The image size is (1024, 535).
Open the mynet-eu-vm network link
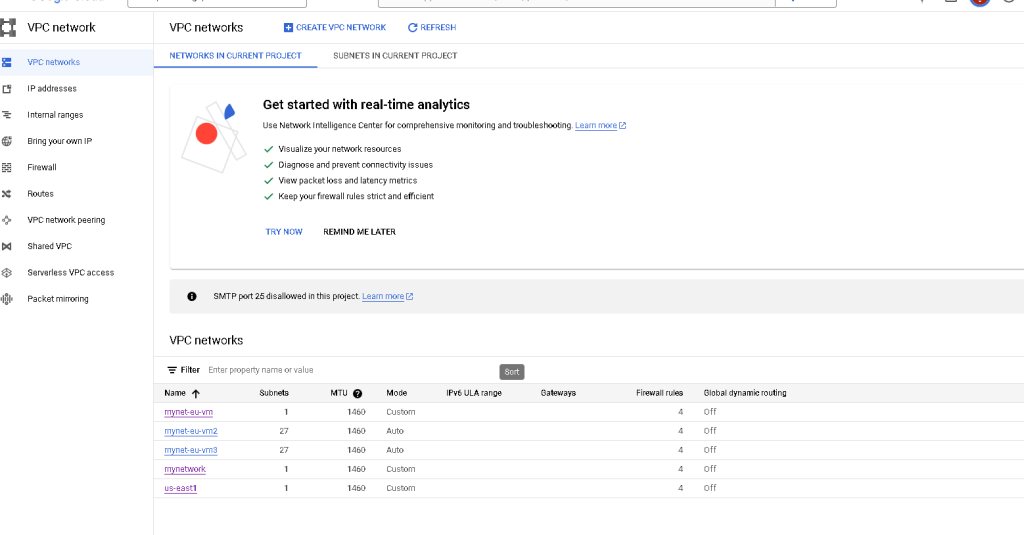coord(189,412)
